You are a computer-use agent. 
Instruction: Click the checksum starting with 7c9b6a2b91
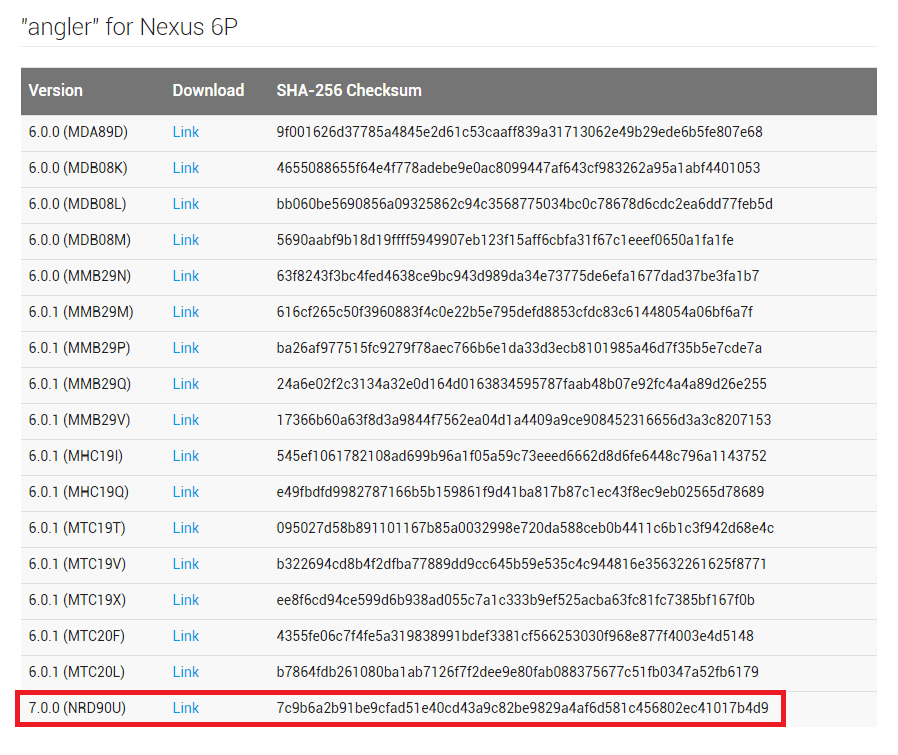tap(522, 709)
